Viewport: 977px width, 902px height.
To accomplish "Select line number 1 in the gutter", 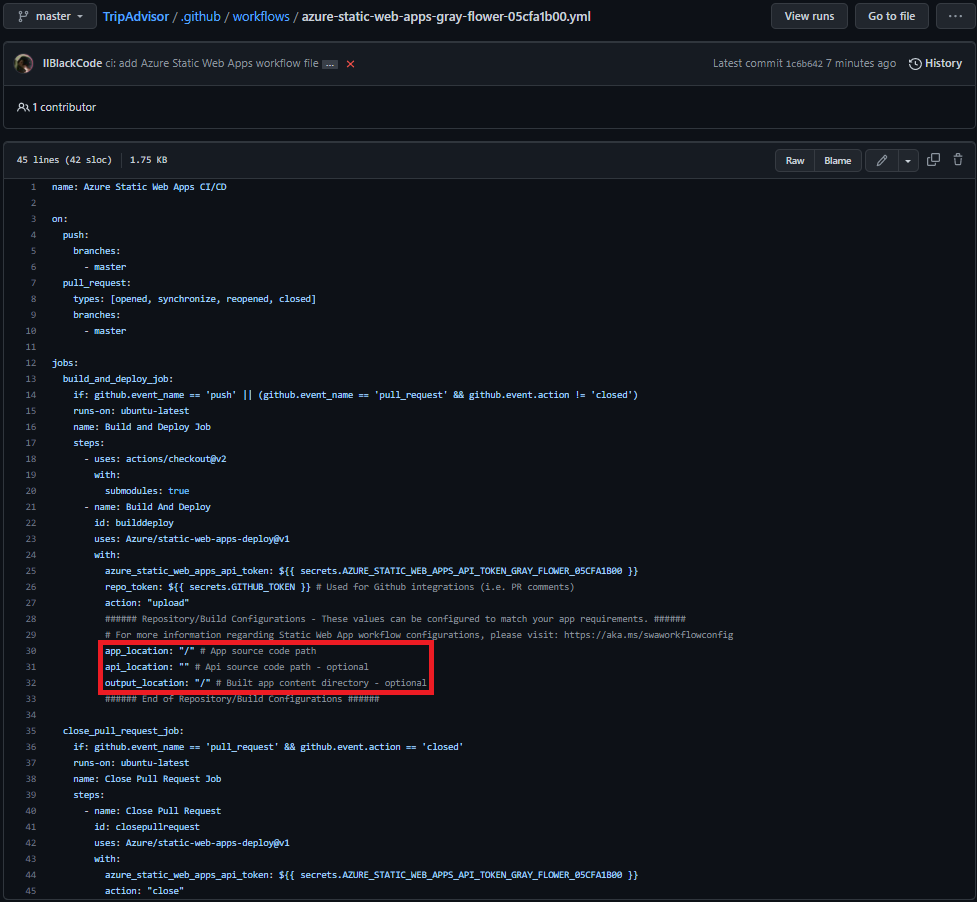I will click(34, 187).
